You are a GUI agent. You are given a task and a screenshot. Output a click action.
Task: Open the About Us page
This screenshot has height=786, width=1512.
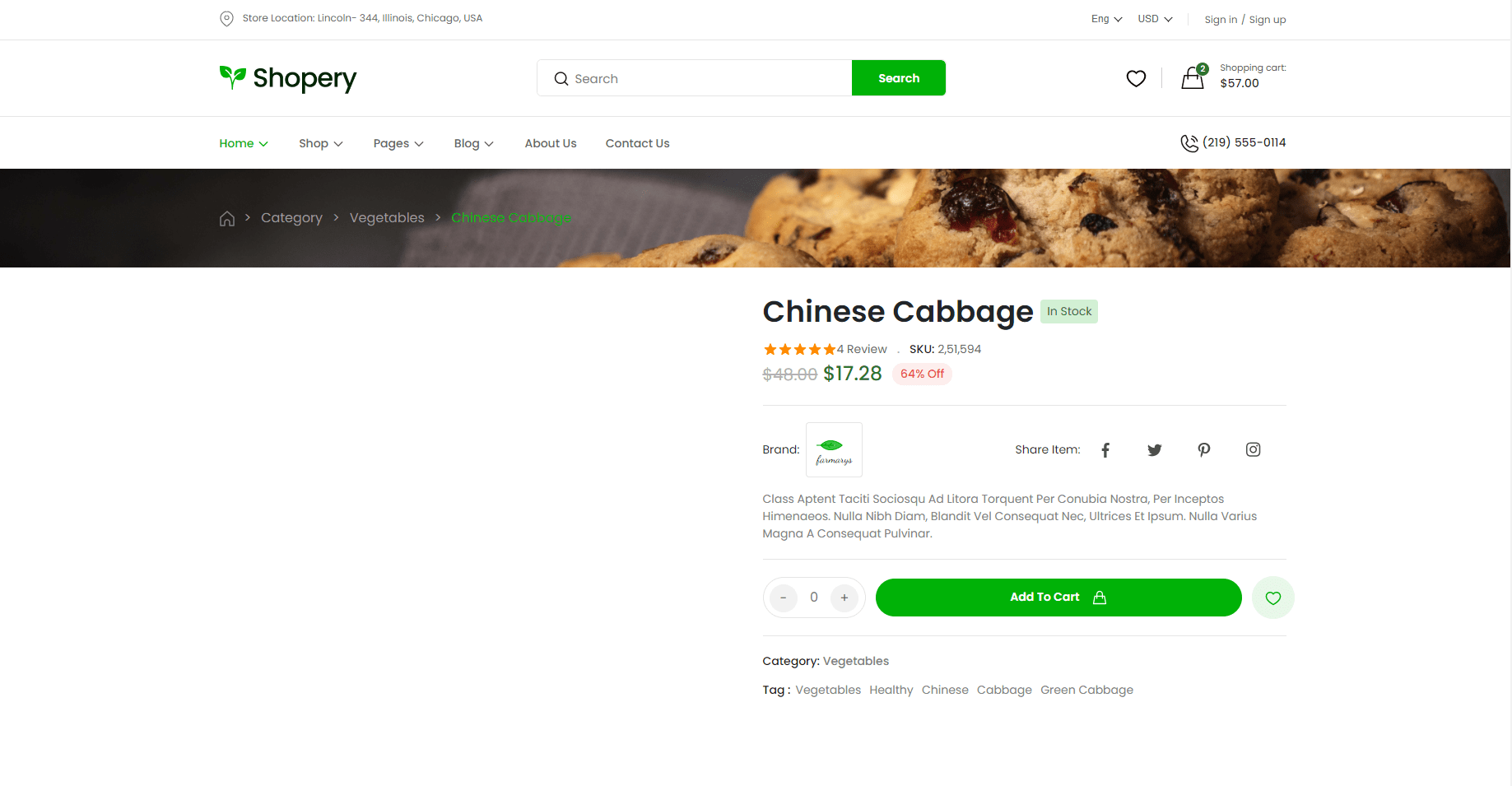point(551,143)
